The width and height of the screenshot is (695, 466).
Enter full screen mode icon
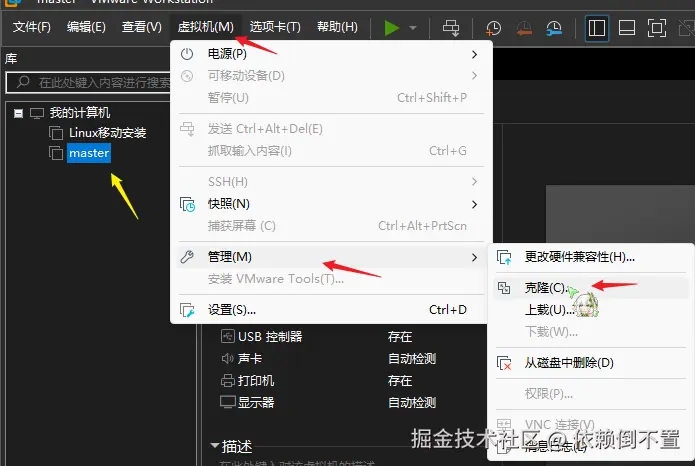coord(656,28)
